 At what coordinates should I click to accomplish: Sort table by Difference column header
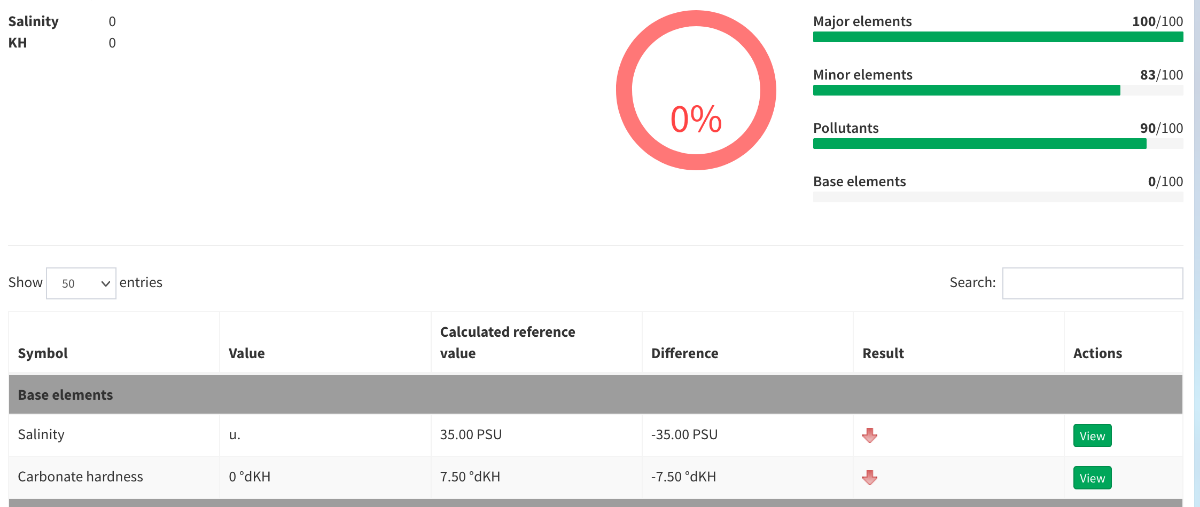pyautogui.click(x=684, y=353)
